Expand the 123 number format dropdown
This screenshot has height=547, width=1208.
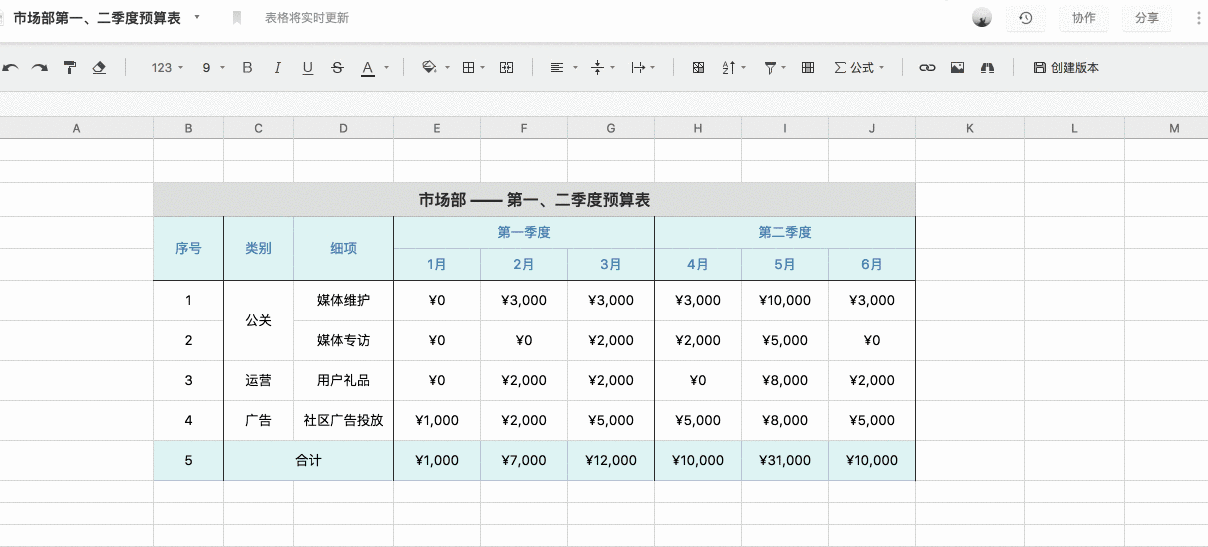pos(167,68)
